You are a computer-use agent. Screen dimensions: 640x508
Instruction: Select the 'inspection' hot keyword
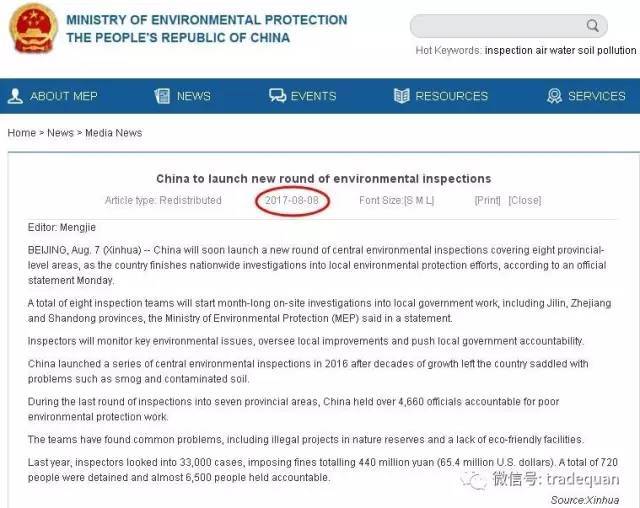click(x=509, y=50)
